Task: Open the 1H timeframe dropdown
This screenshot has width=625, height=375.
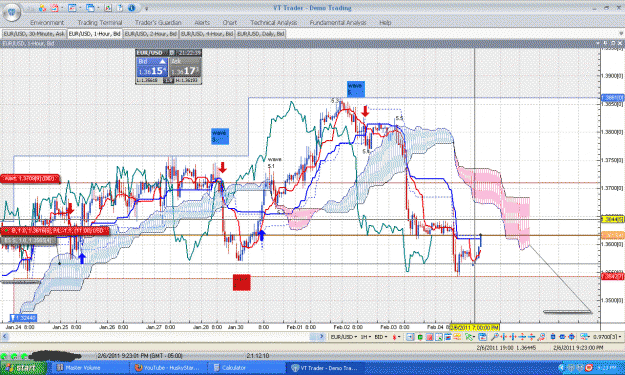Action: (x=366, y=337)
